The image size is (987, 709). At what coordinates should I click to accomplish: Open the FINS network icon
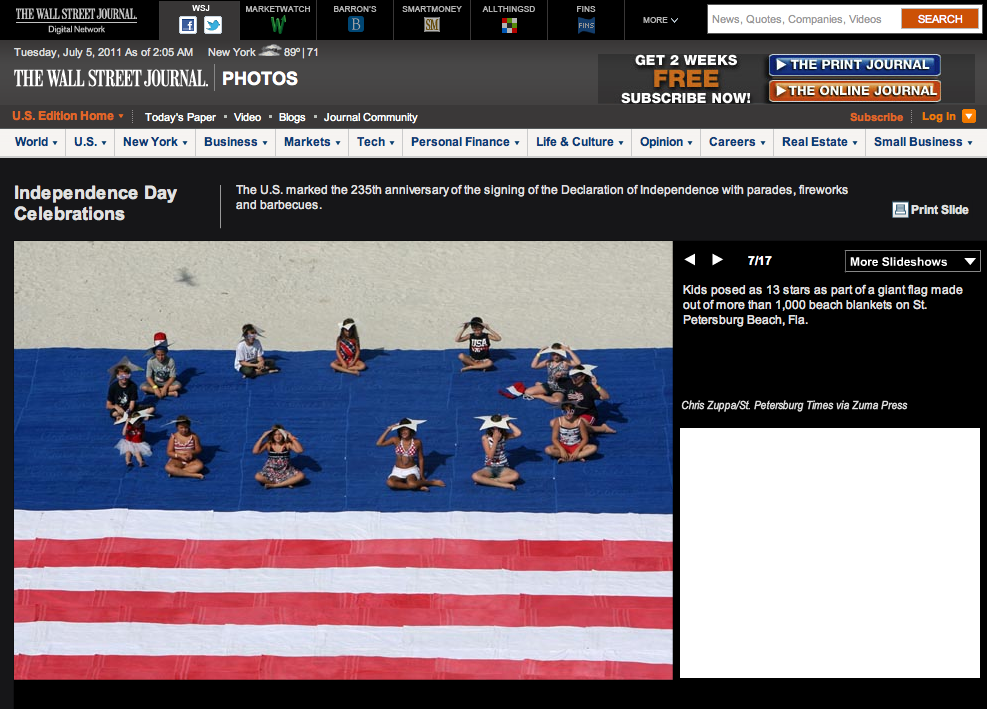[586, 26]
